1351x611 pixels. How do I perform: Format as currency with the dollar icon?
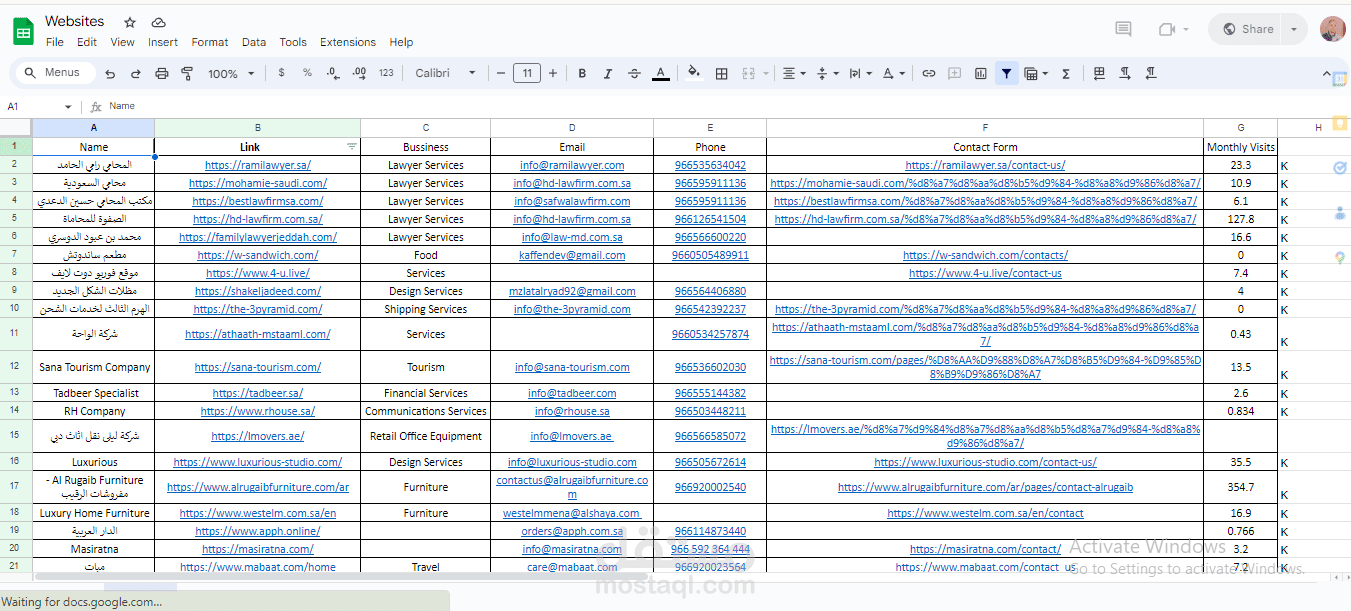281,73
